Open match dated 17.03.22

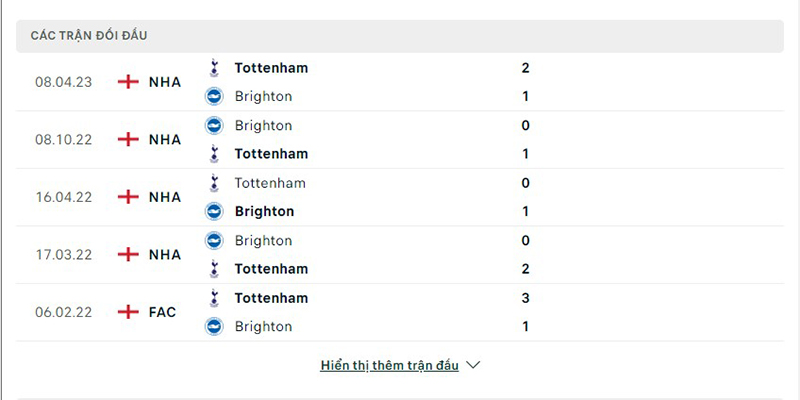(63, 255)
